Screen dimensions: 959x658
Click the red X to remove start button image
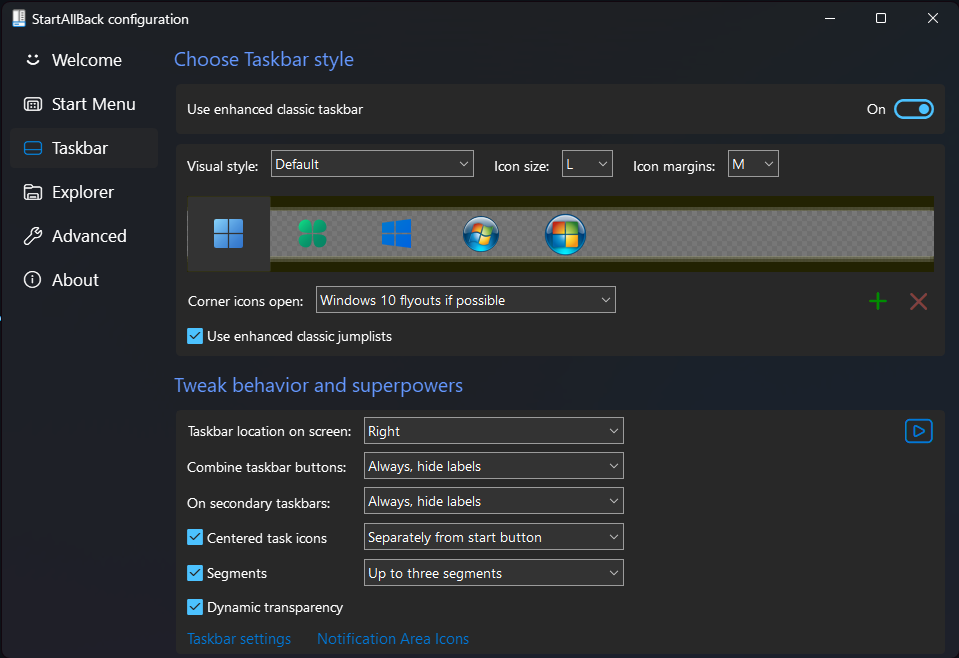pos(918,300)
